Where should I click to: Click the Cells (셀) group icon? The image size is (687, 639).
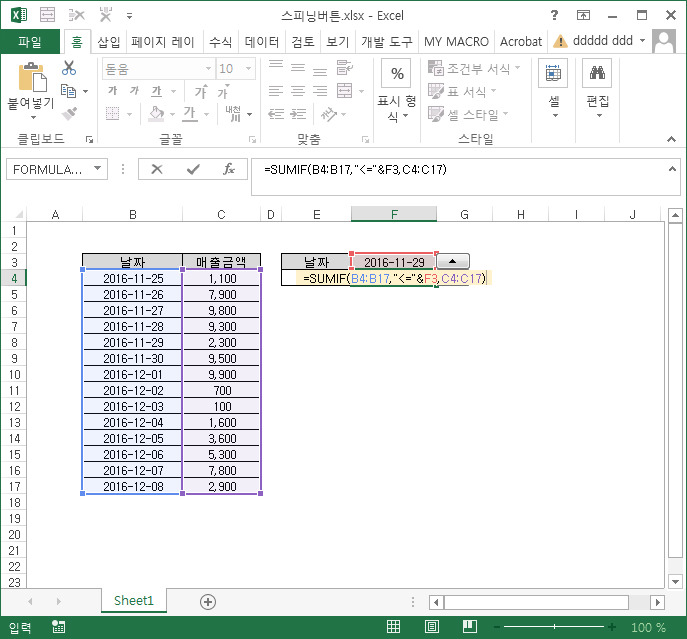coord(553,73)
